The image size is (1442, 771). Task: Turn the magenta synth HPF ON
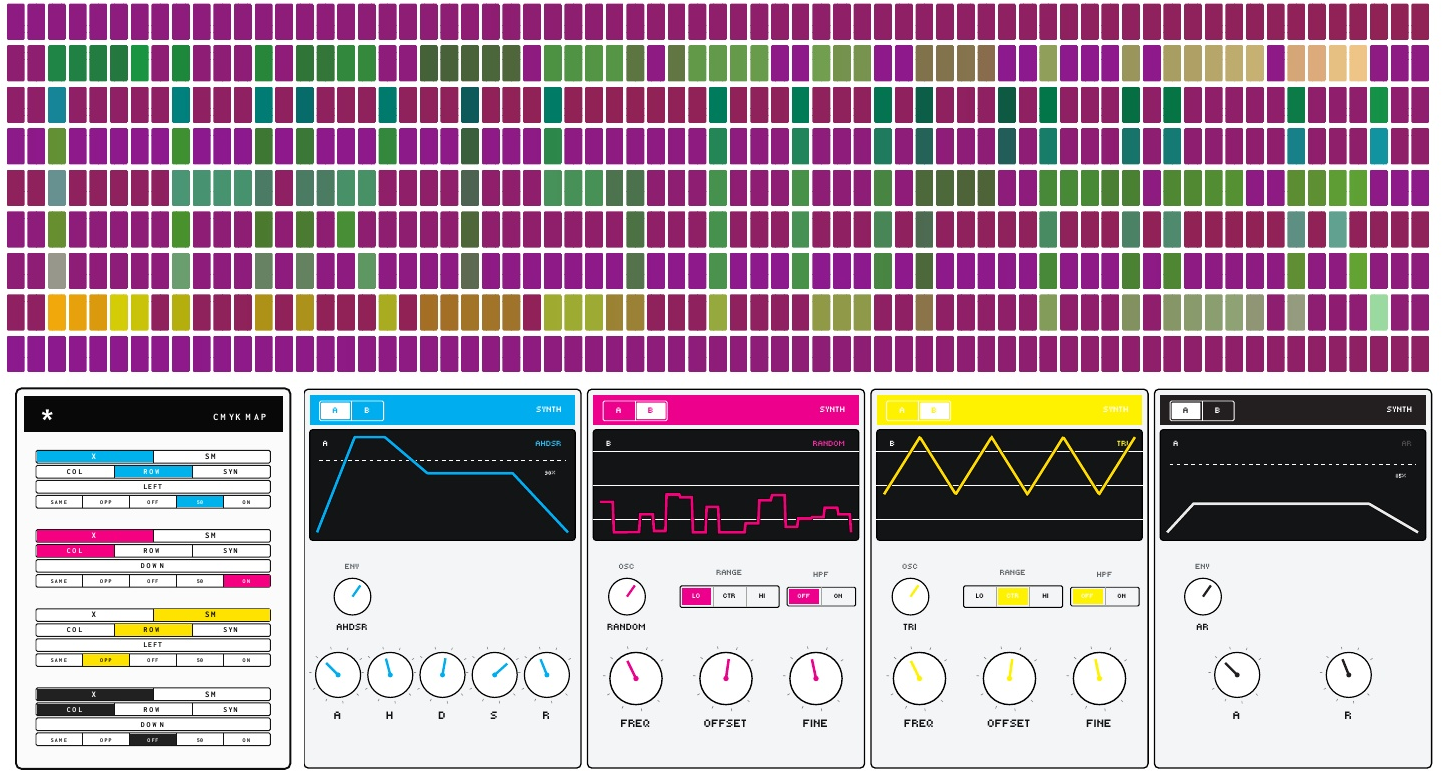[x=838, y=596]
